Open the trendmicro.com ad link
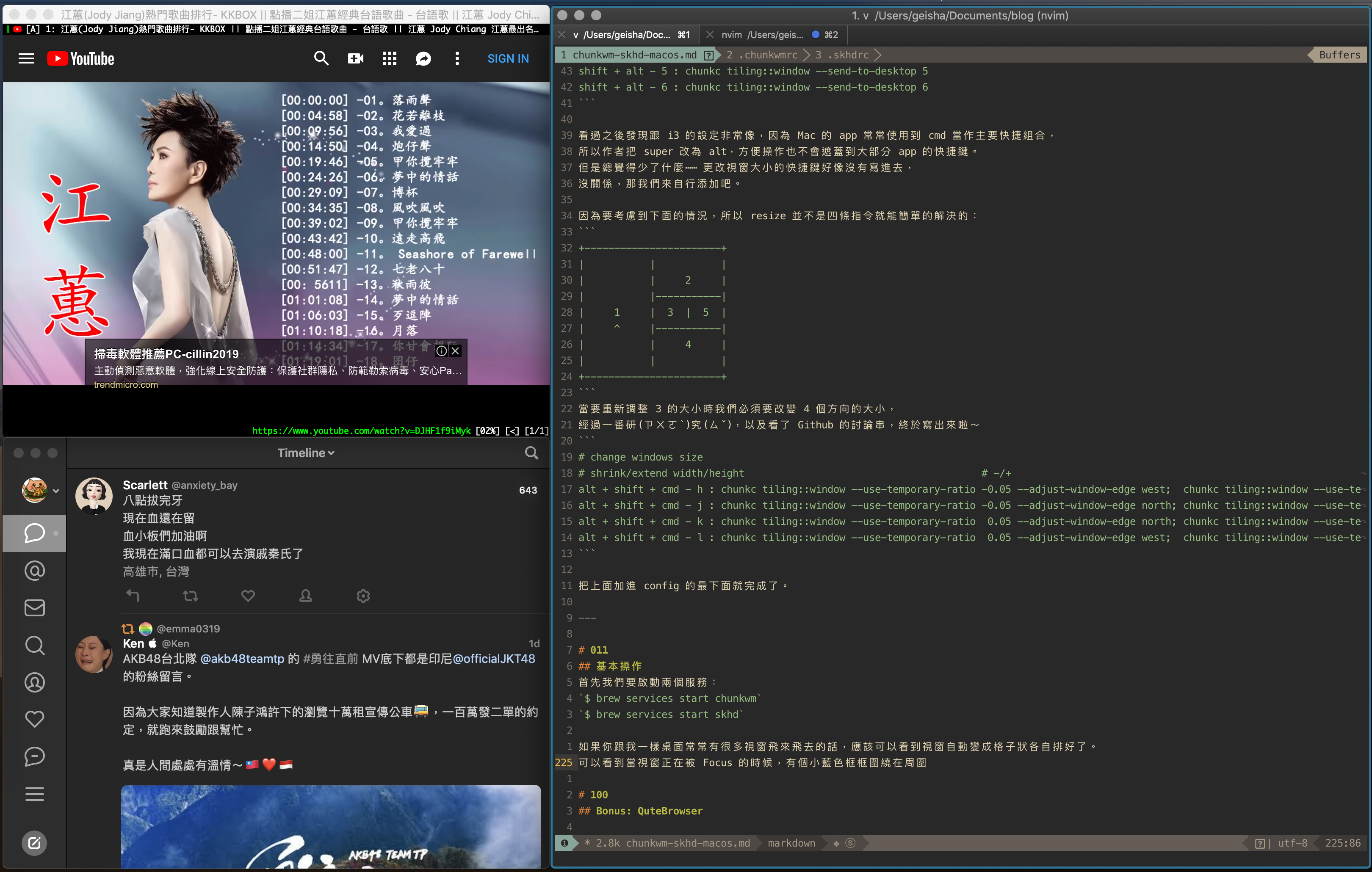 click(x=126, y=384)
